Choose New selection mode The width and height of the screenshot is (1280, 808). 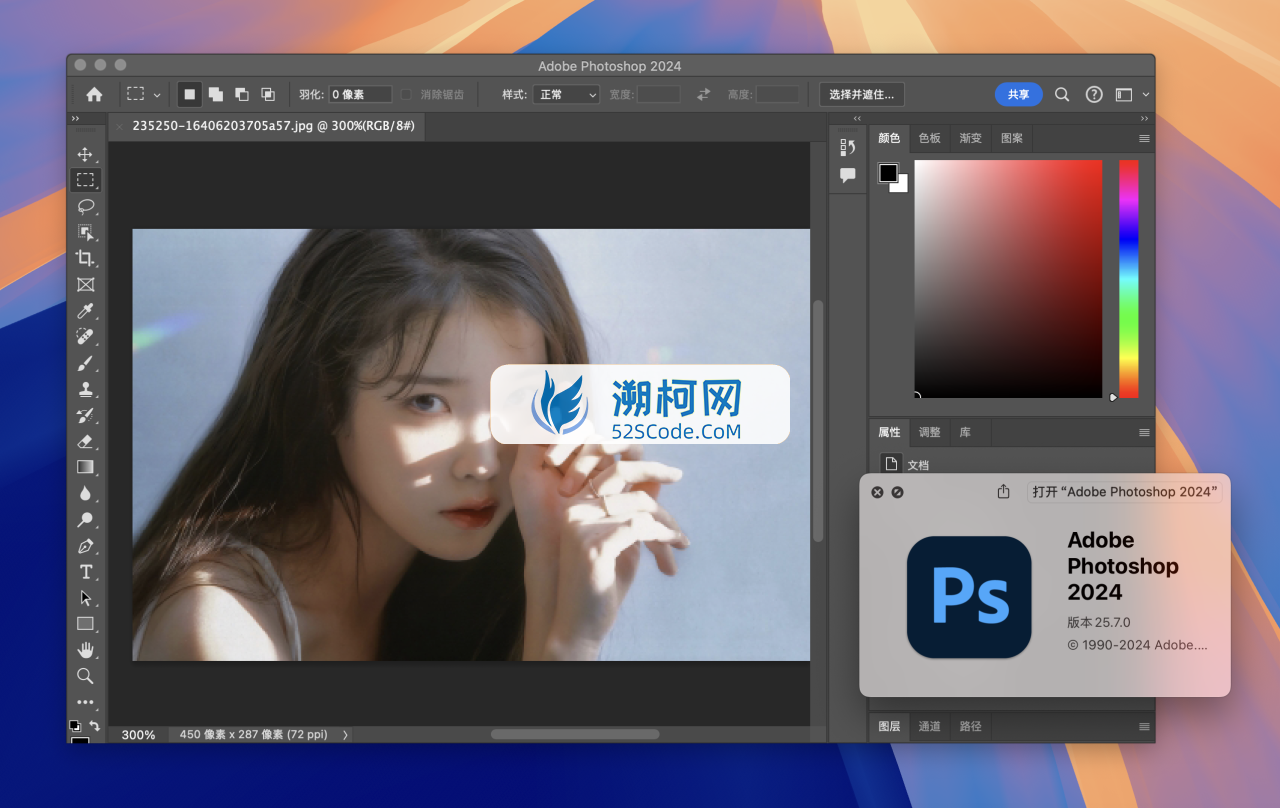(x=189, y=94)
